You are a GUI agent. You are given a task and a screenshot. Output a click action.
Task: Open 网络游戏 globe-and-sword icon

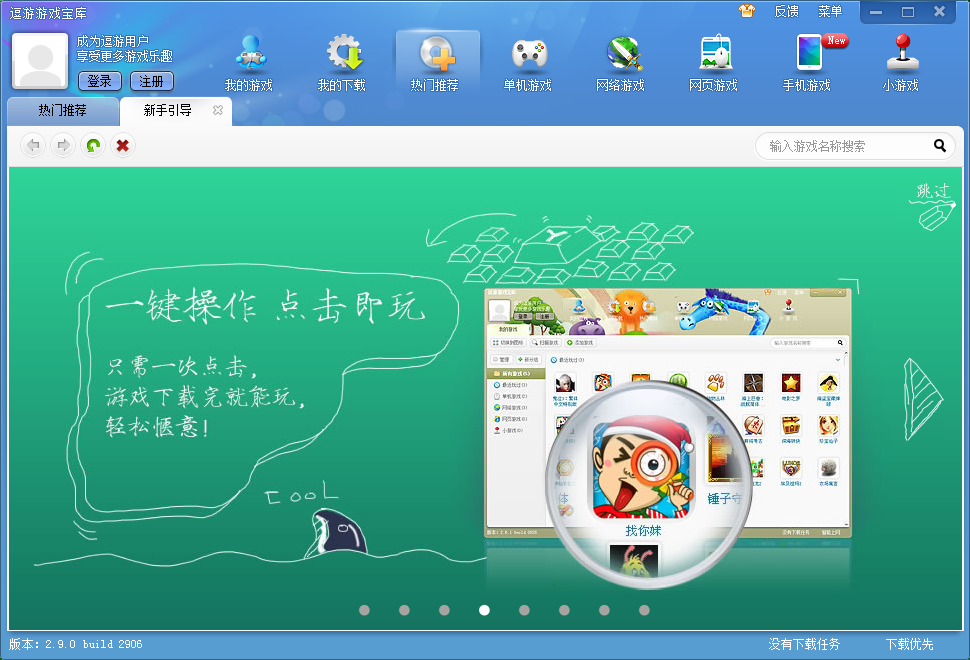click(x=620, y=62)
